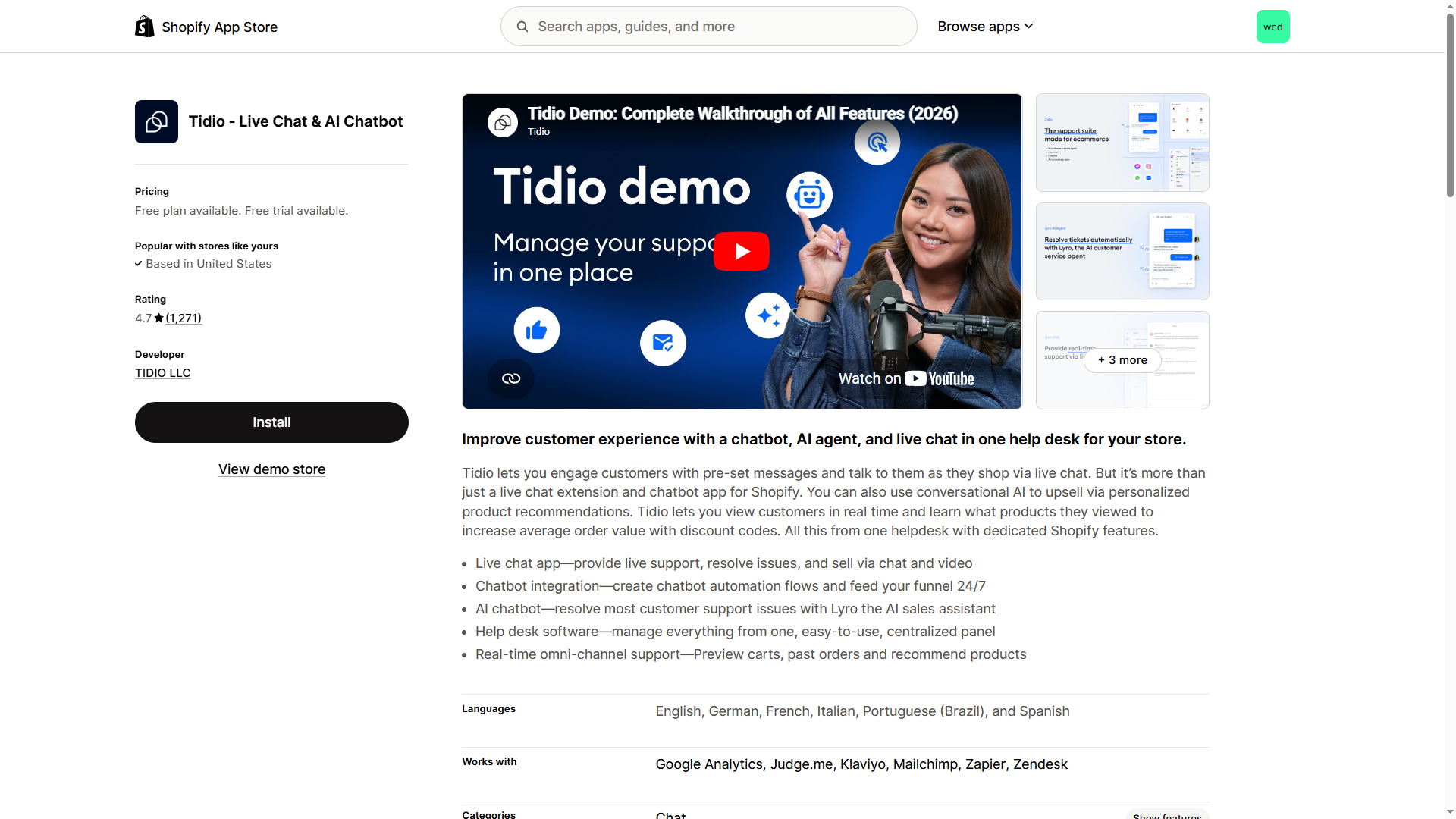Open the Tidio app icon
This screenshot has height=819, width=1456.
(x=156, y=121)
